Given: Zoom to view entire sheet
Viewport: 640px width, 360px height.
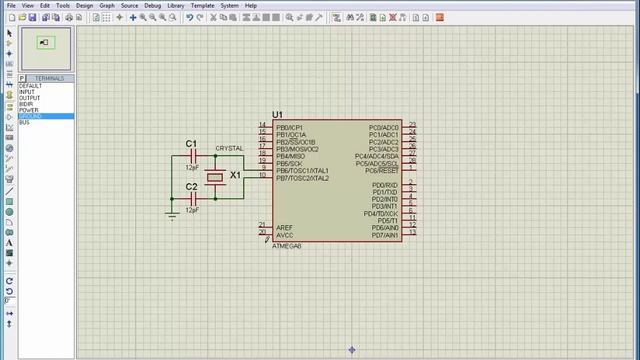Looking at the screenshot, I should click(x=162, y=18).
